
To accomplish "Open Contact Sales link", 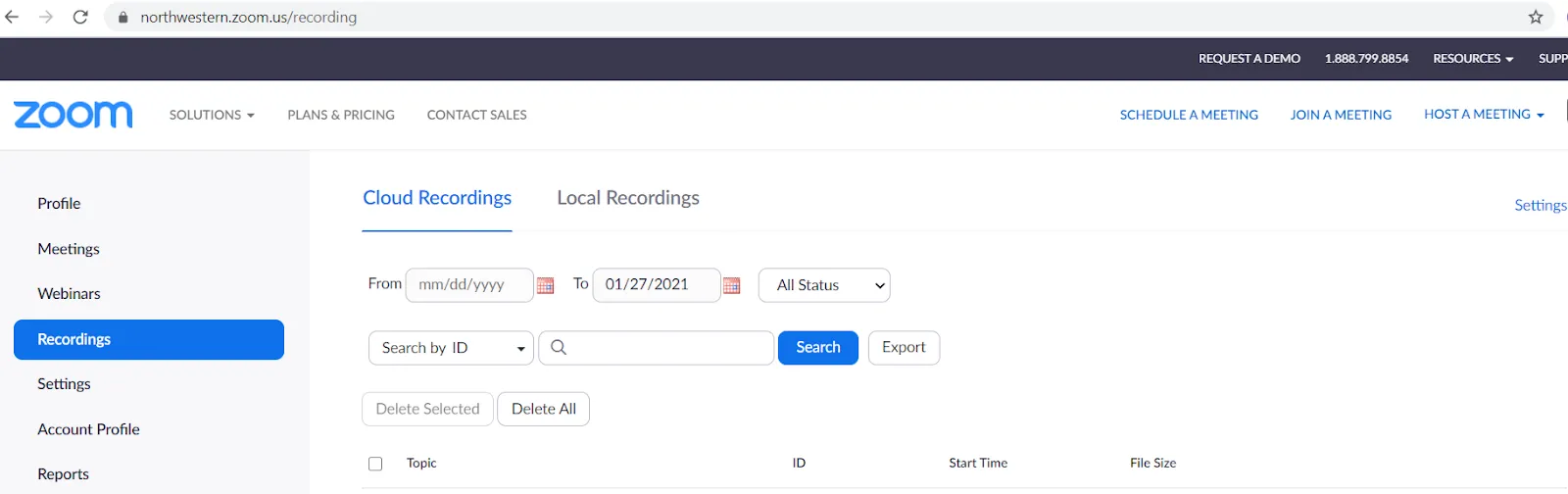I will coord(477,115).
